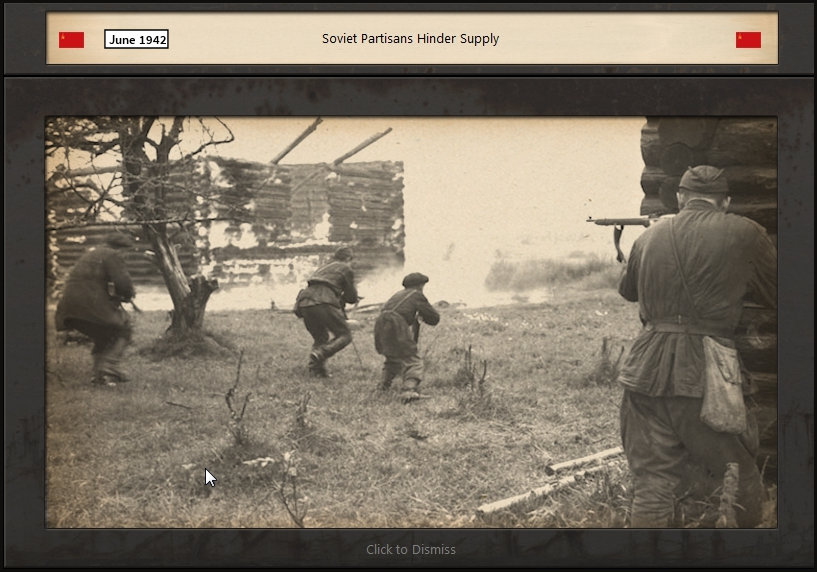Image resolution: width=817 pixels, height=572 pixels.
Task: Click the Soviet Partisans Hinder Supply title
Action: 410,39
